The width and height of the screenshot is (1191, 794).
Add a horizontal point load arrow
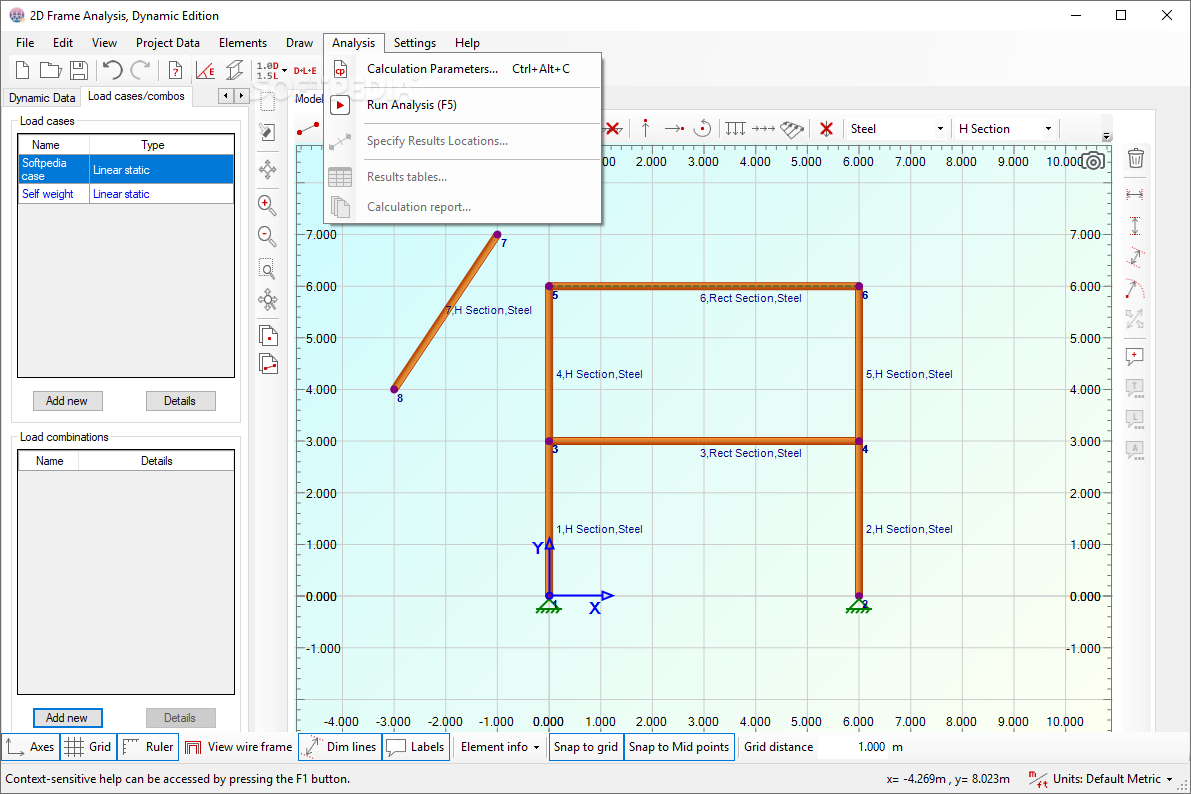pos(674,128)
